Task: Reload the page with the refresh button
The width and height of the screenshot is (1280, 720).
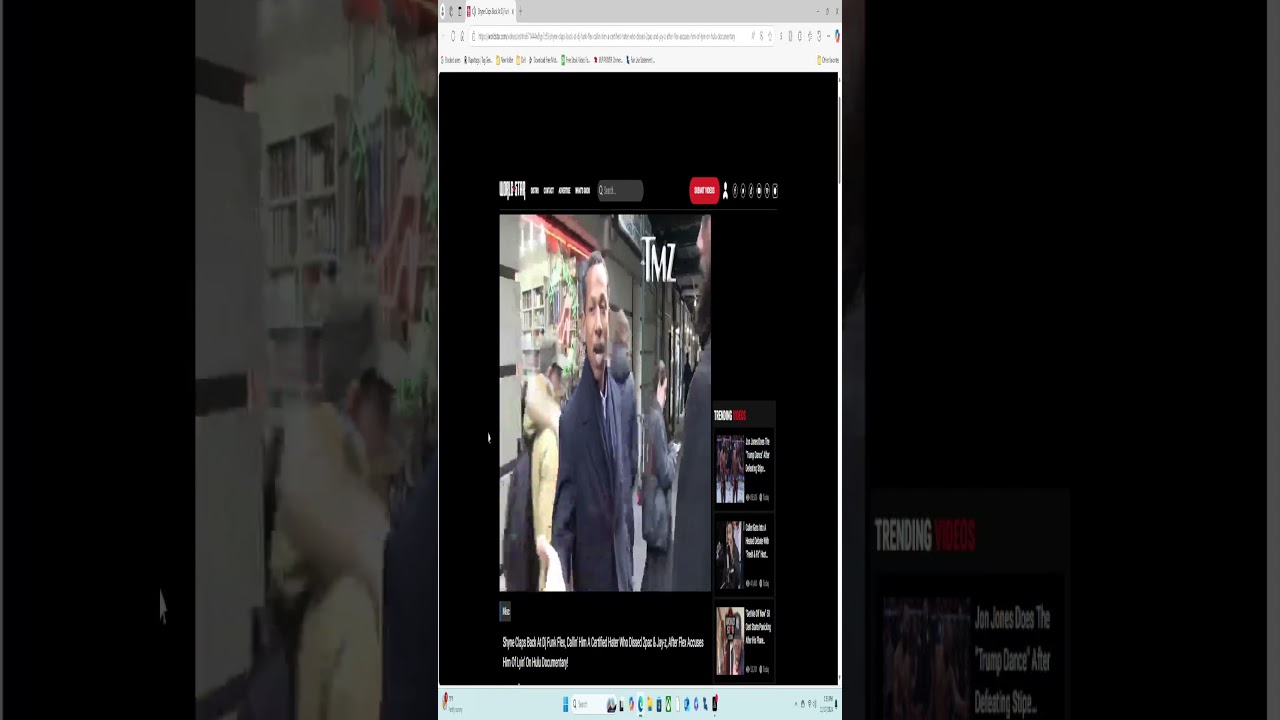Action: click(x=453, y=36)
